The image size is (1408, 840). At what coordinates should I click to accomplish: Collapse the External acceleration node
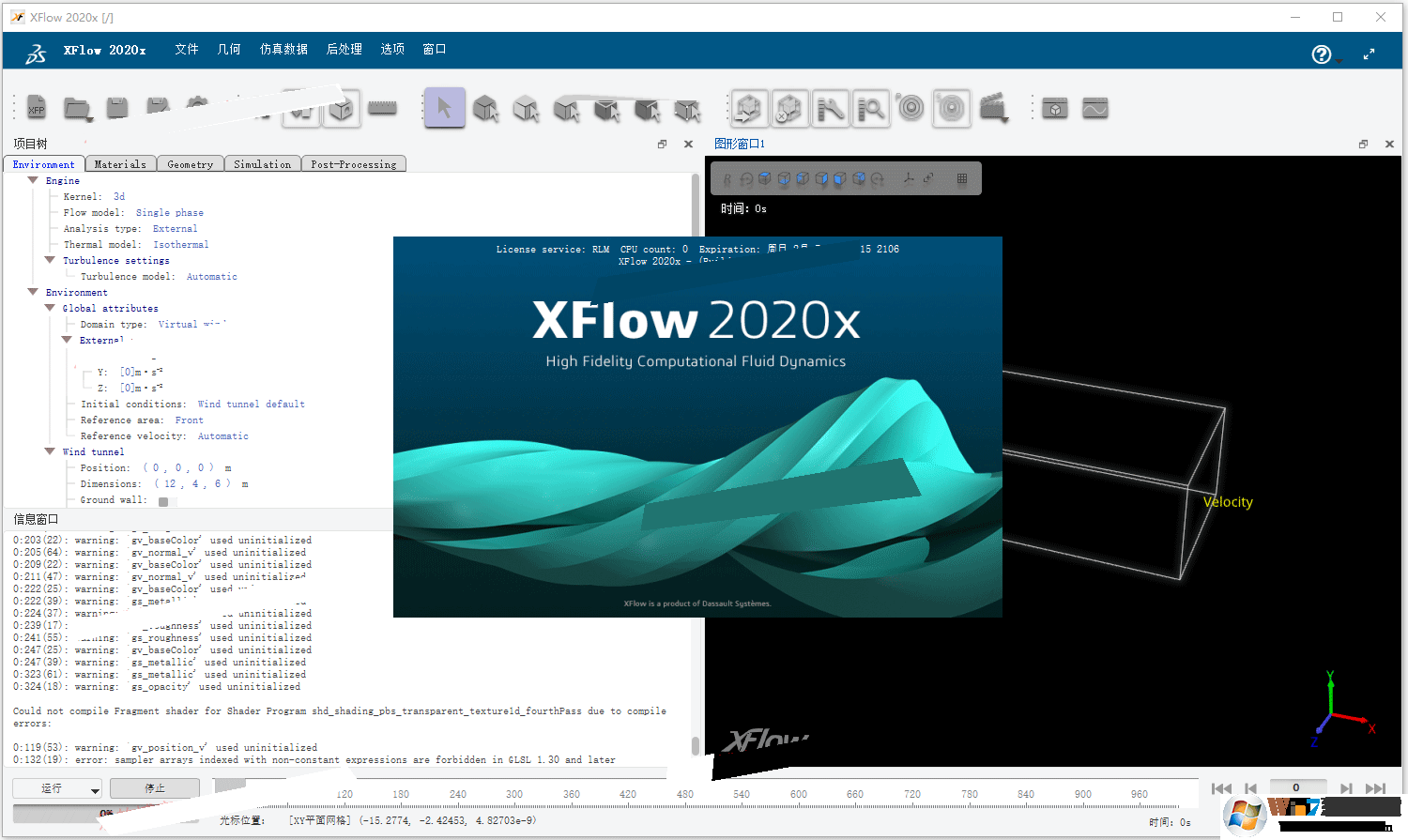(67, 340)
